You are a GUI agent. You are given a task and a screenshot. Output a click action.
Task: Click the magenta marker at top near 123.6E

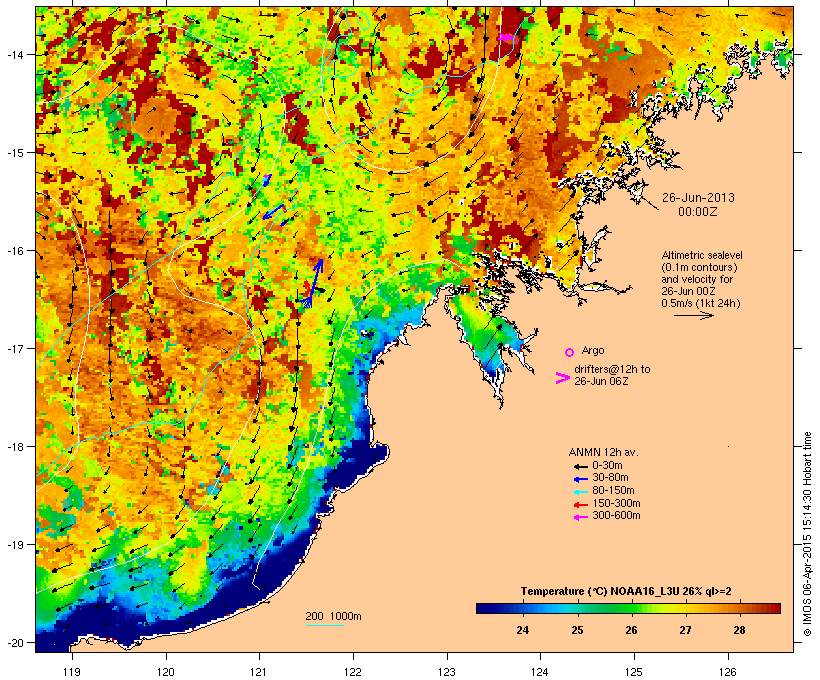pos(506,37)
